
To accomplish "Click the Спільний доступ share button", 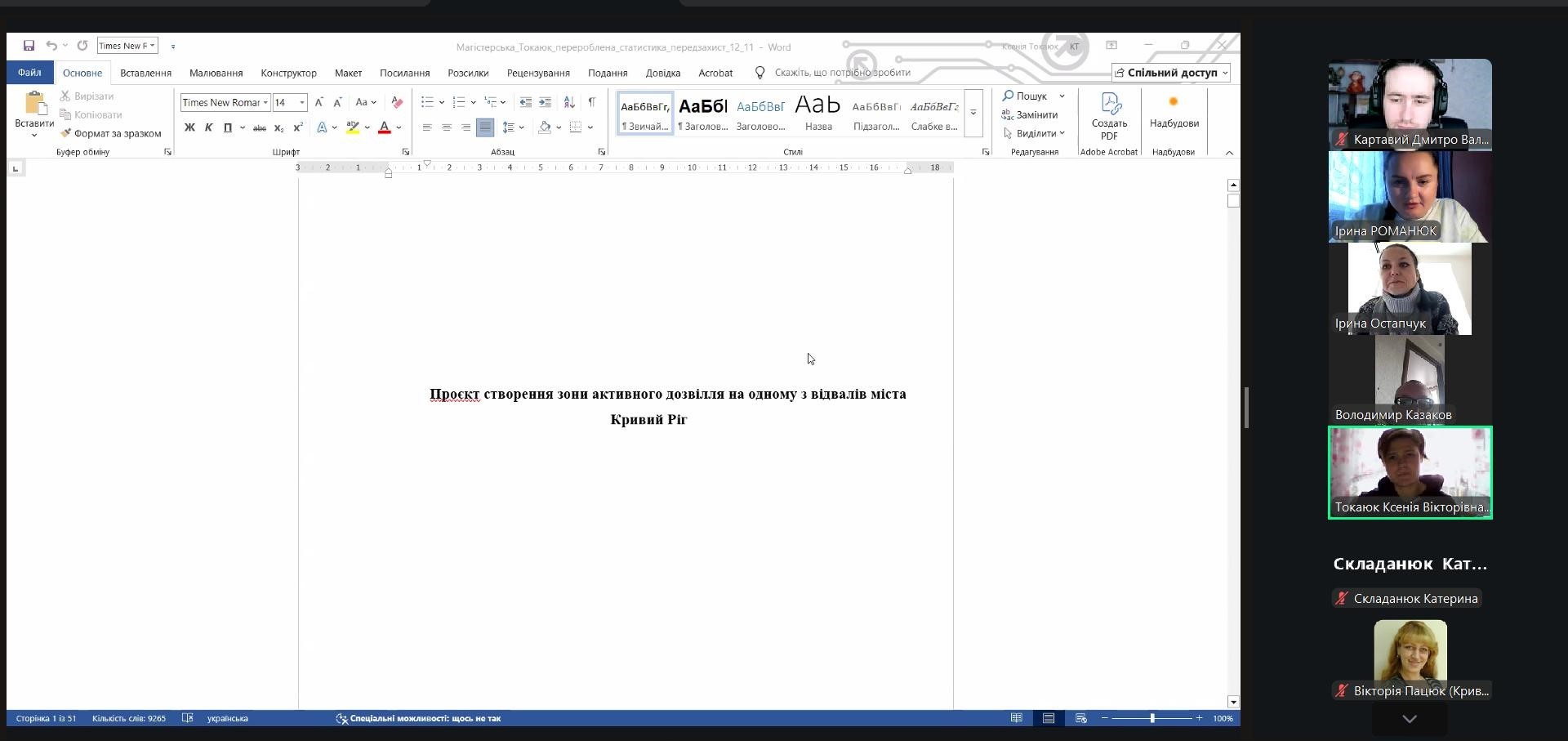I will point(1171,73).
